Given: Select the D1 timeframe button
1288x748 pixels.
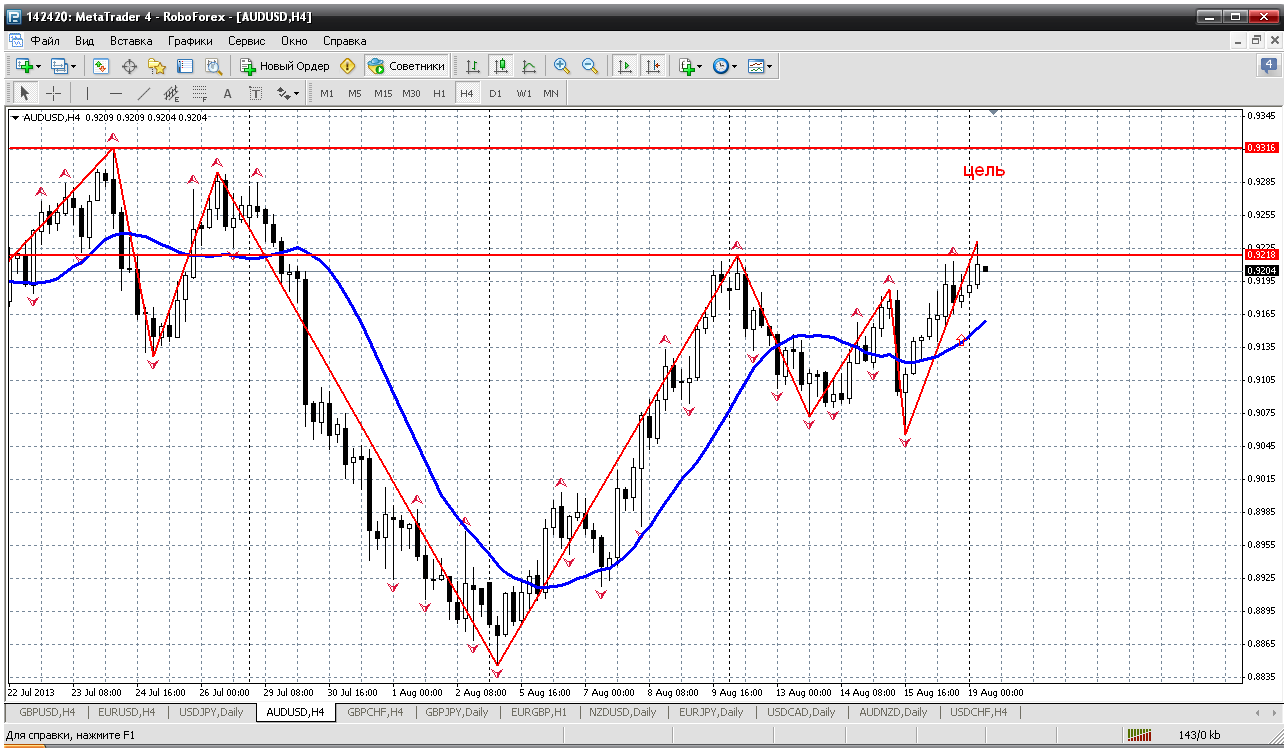Looking at the screenshot, I should coord(495,93).
